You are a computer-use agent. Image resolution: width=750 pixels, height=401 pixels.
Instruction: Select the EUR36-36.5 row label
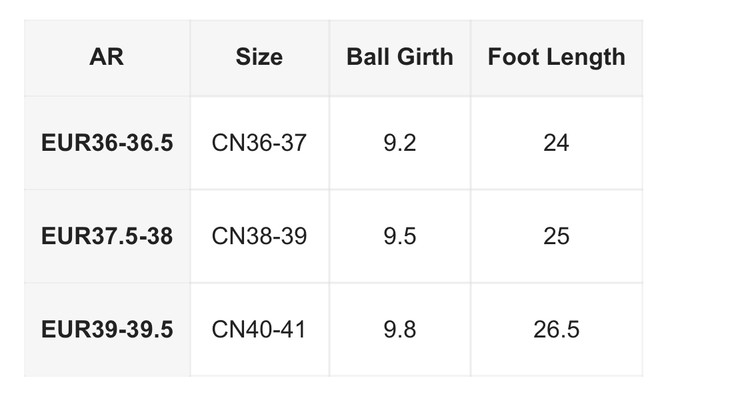click(107, 143)
